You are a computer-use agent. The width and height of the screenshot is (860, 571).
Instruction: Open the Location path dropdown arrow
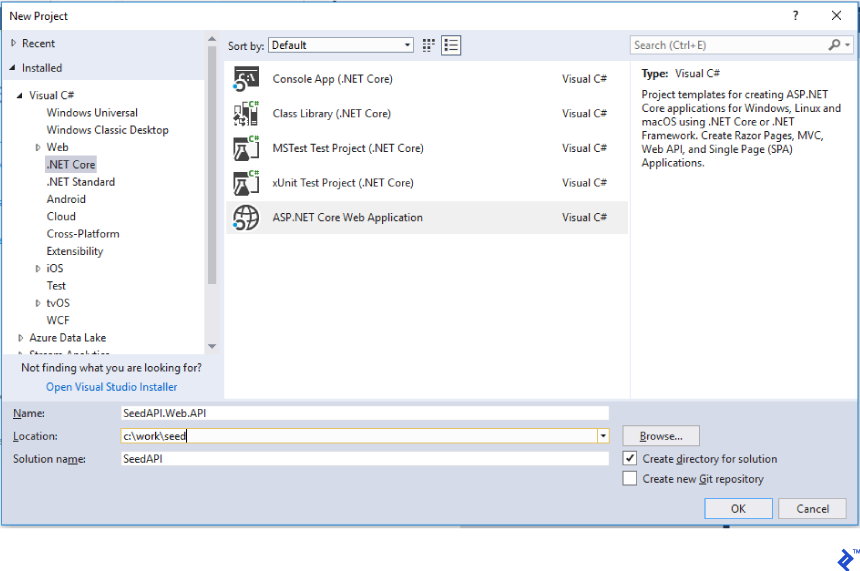603,436
